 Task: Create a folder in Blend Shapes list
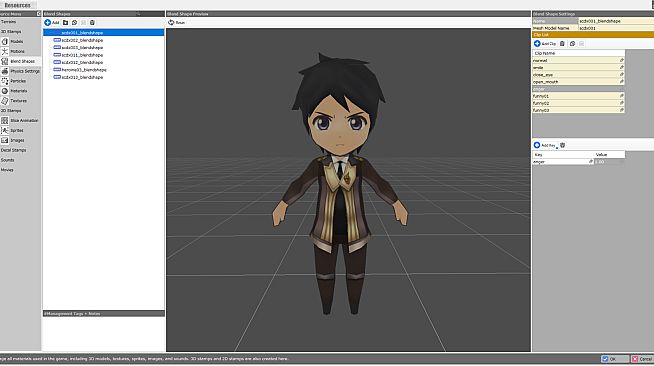point(65,23)
